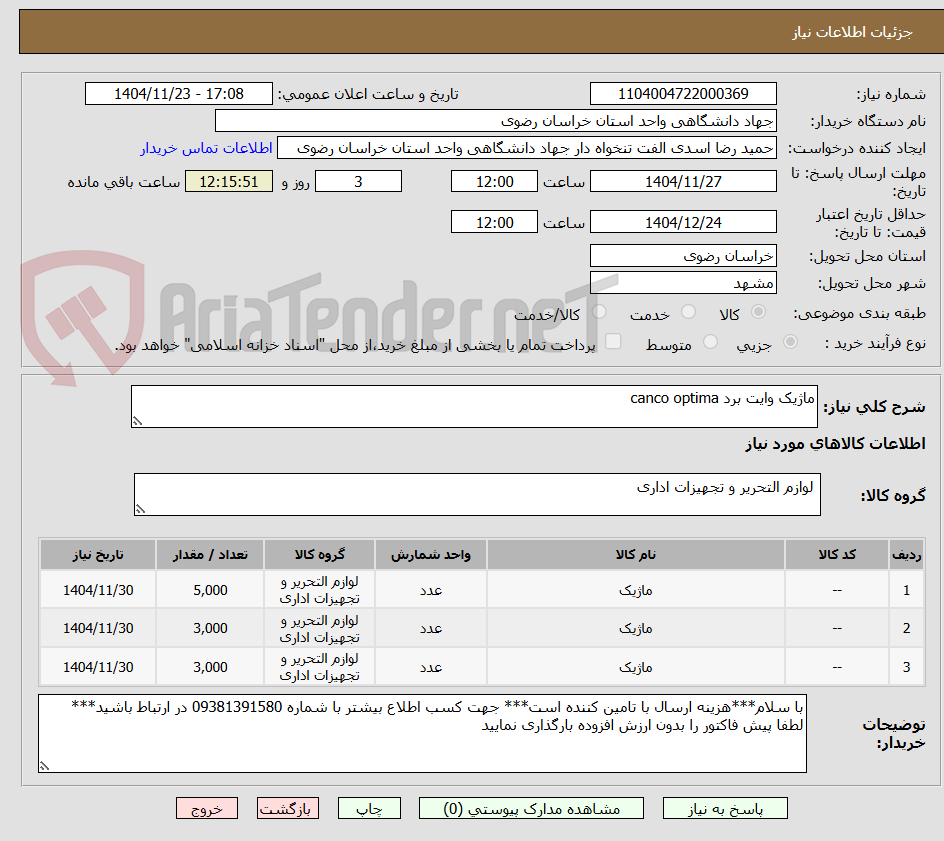Screen dimensions: 944x841
Task: Click ماژیک name in row 2
Action: click(636, 628)
